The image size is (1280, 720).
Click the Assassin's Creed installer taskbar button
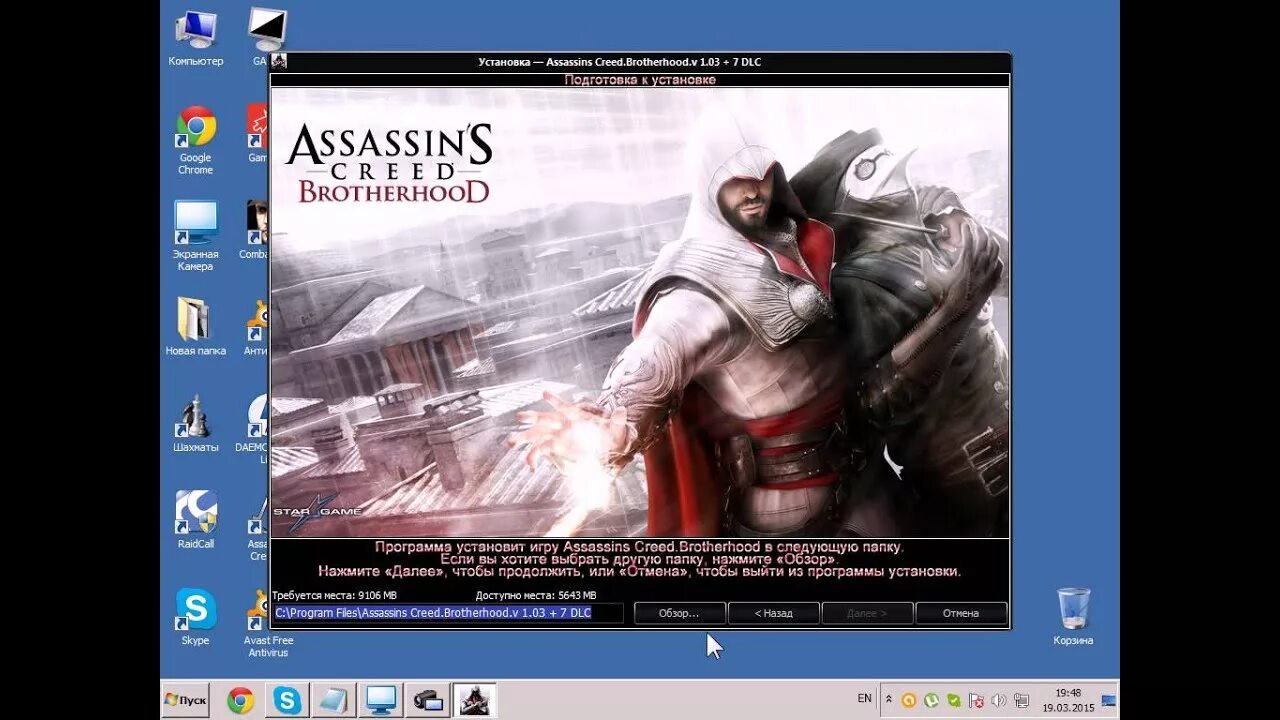click(x=474, y=700)
